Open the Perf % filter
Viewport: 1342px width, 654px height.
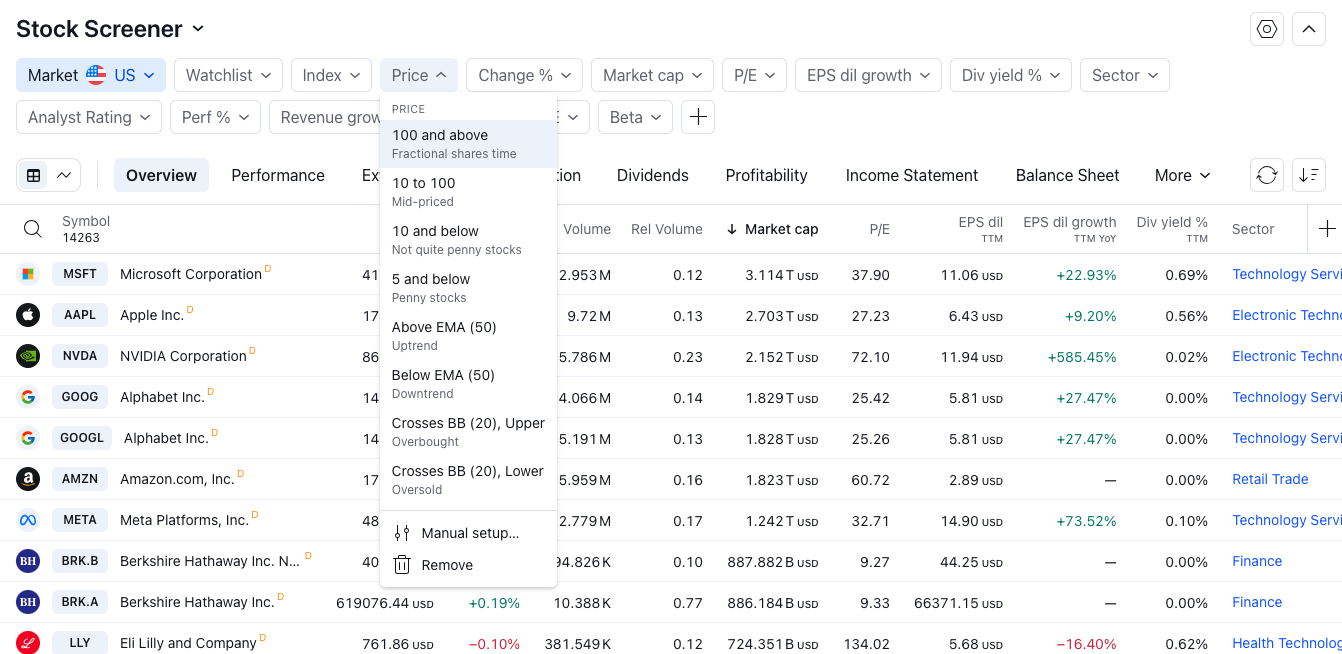point(215,117)
